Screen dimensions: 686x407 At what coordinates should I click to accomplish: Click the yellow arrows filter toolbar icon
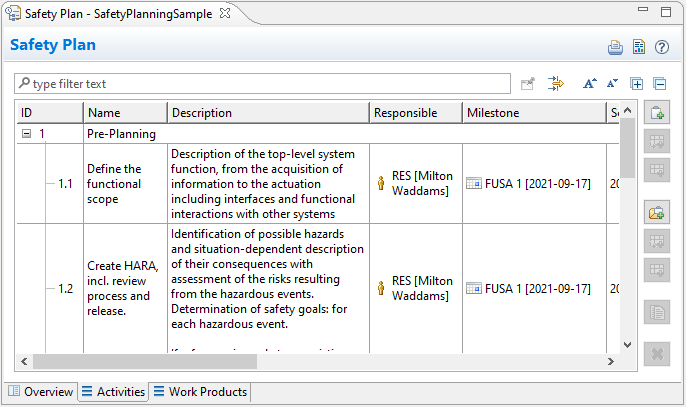coord(557,84)
